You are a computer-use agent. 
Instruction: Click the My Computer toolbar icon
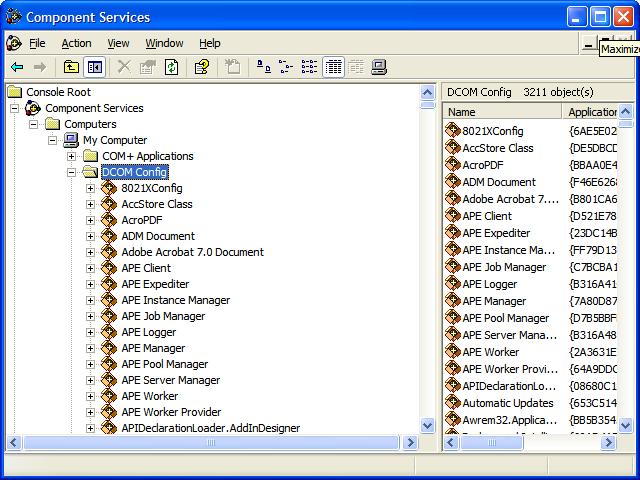pyautogui.click(x=379, y=67)
